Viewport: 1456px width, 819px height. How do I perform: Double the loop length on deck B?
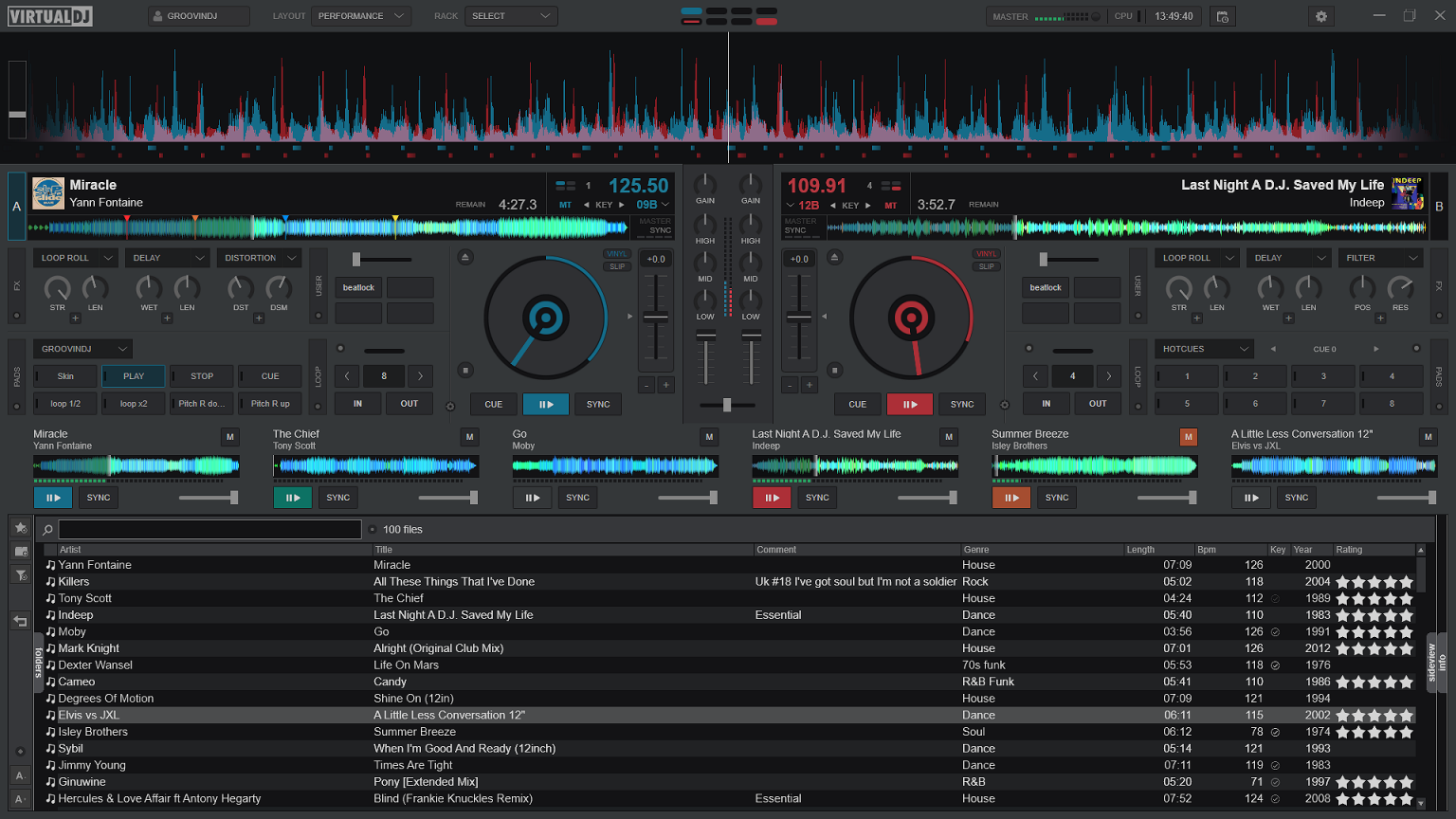click(x=1109, y=376)
